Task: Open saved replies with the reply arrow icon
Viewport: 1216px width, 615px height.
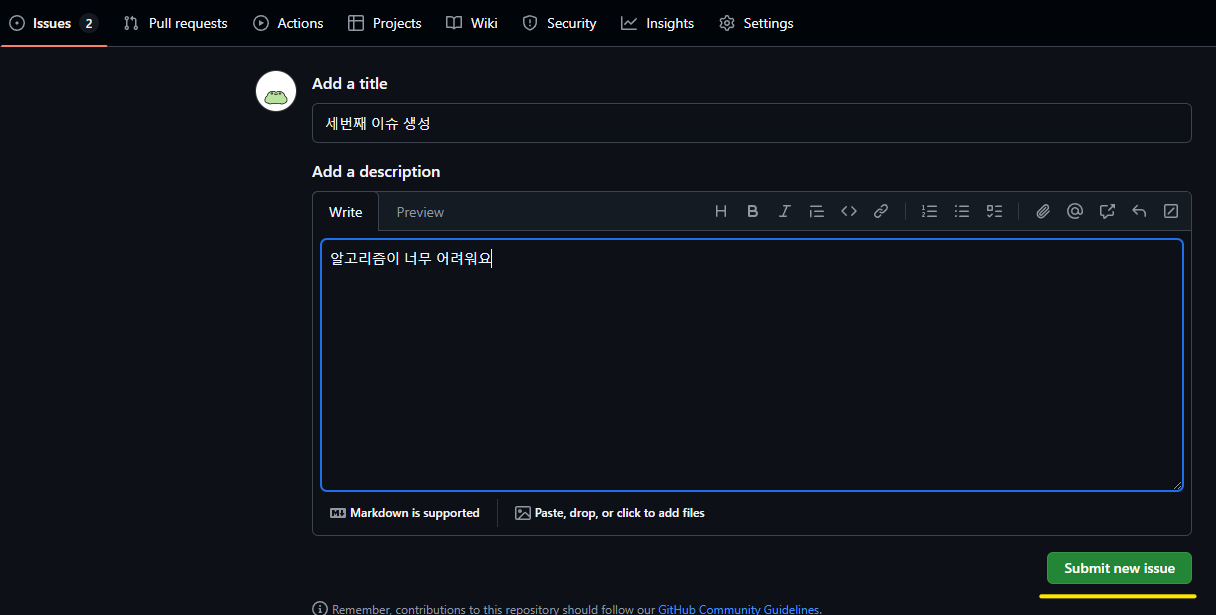Action: pos(1138,211)
